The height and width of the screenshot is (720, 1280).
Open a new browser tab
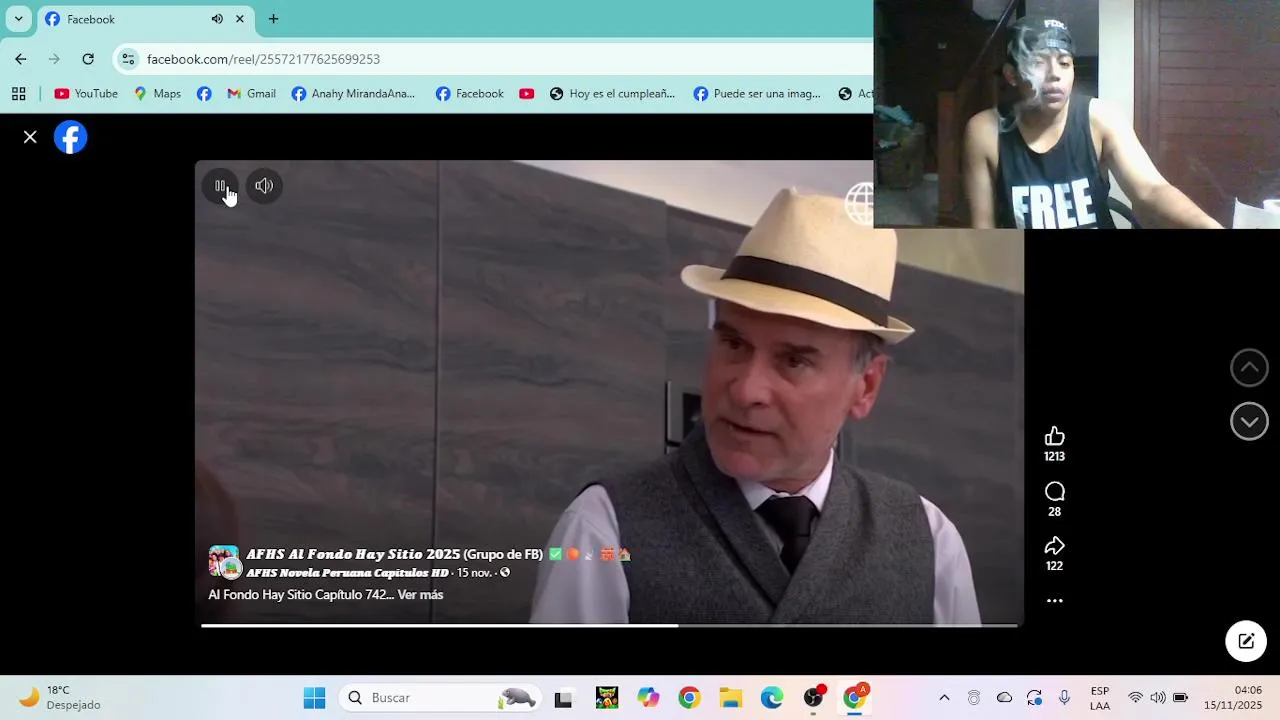pos(273,19)
